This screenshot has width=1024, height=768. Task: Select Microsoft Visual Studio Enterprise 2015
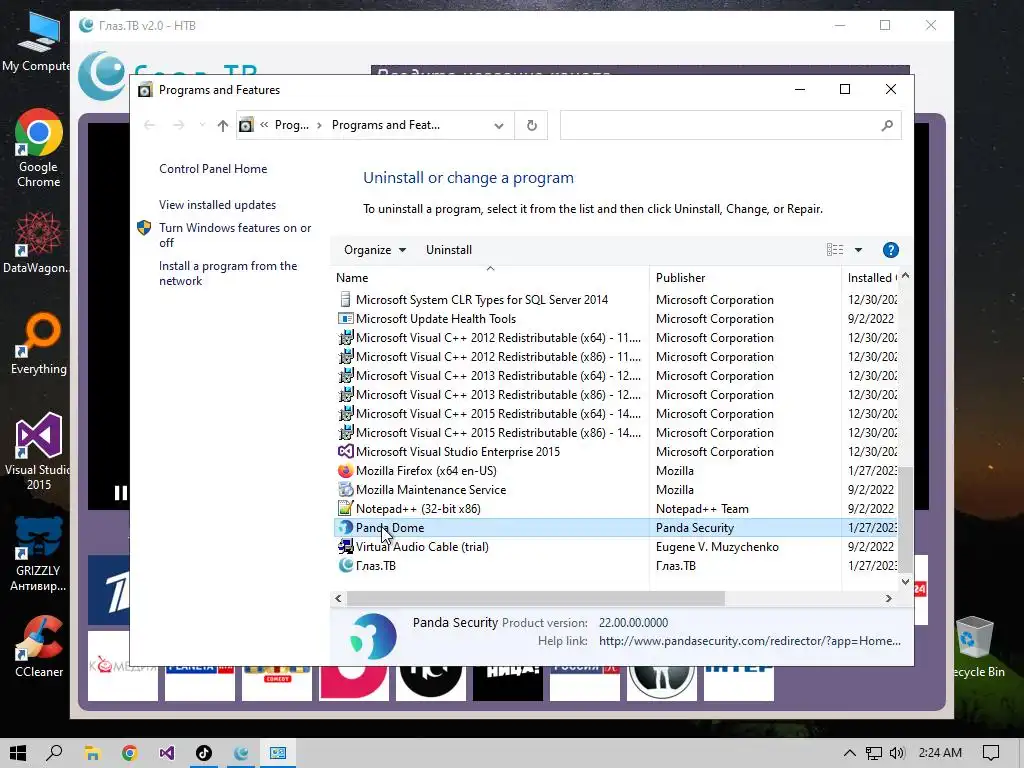[x=616, y=452]
